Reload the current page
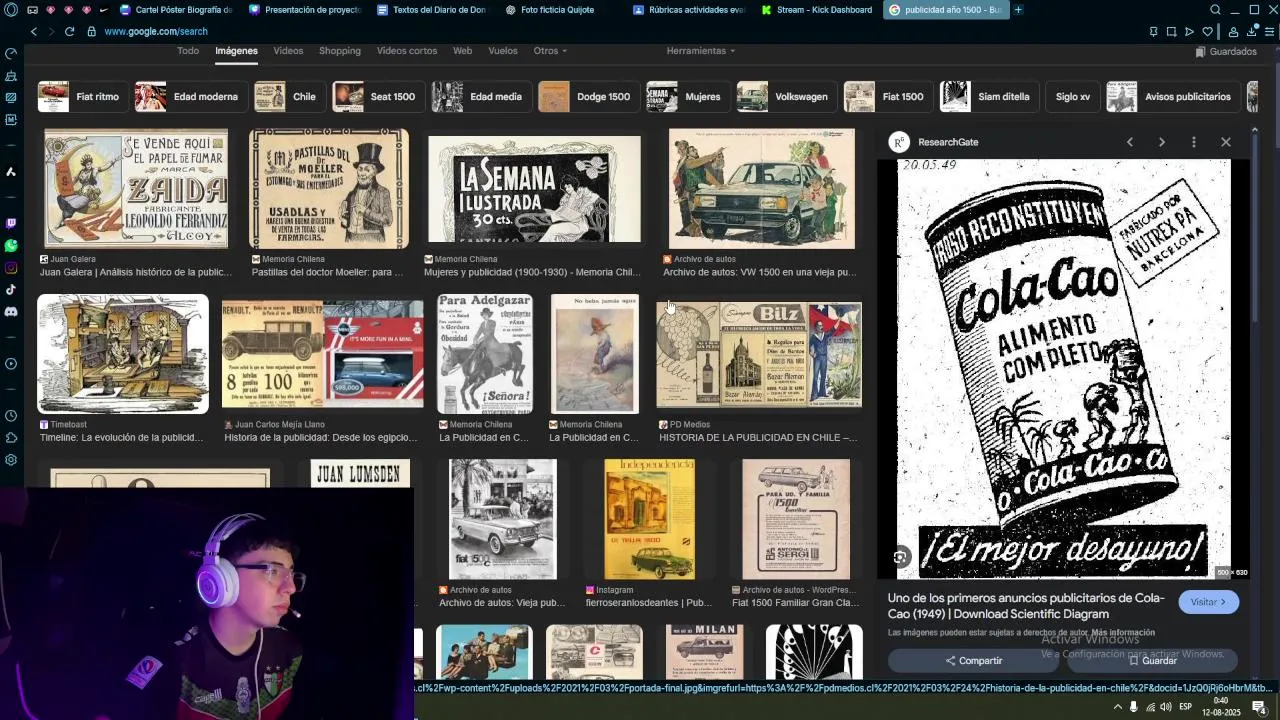Image resolution: width=1280 pixels, height=720 pixels. tap(69, 31)
